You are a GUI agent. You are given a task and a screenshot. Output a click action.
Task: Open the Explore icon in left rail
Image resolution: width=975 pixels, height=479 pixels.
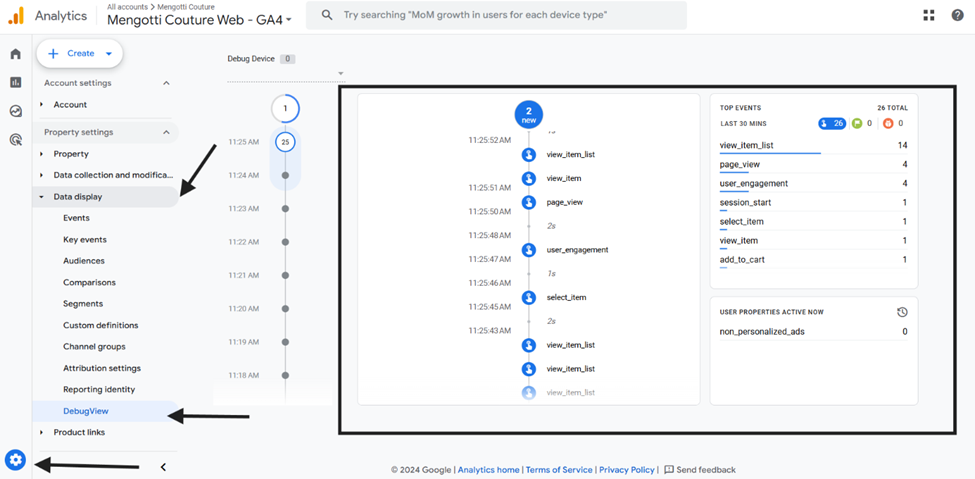point(16,111)
